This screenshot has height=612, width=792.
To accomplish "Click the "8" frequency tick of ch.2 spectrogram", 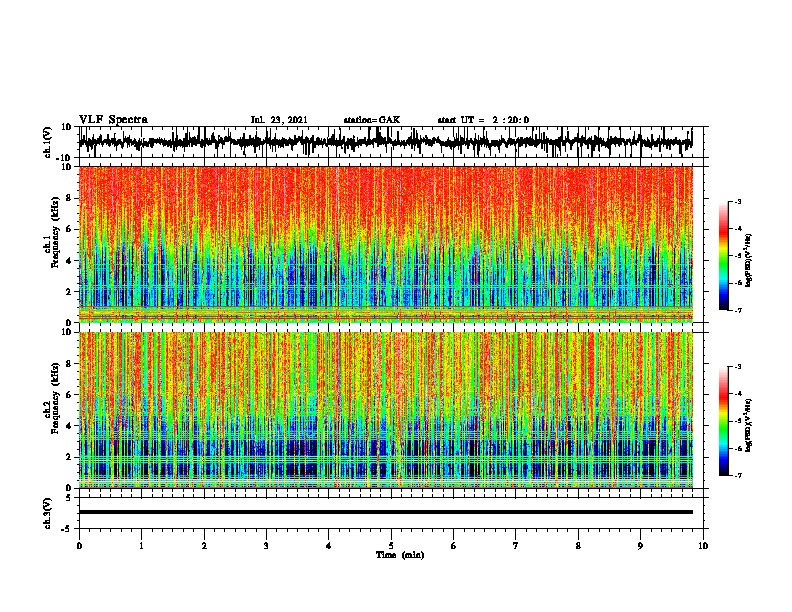I will pos(70,364).
